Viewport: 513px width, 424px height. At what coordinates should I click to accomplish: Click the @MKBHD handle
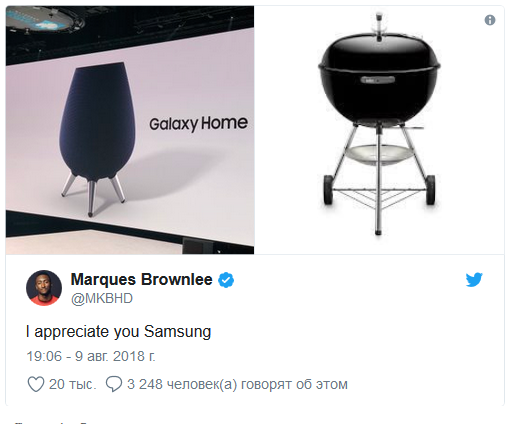[102, 298]
